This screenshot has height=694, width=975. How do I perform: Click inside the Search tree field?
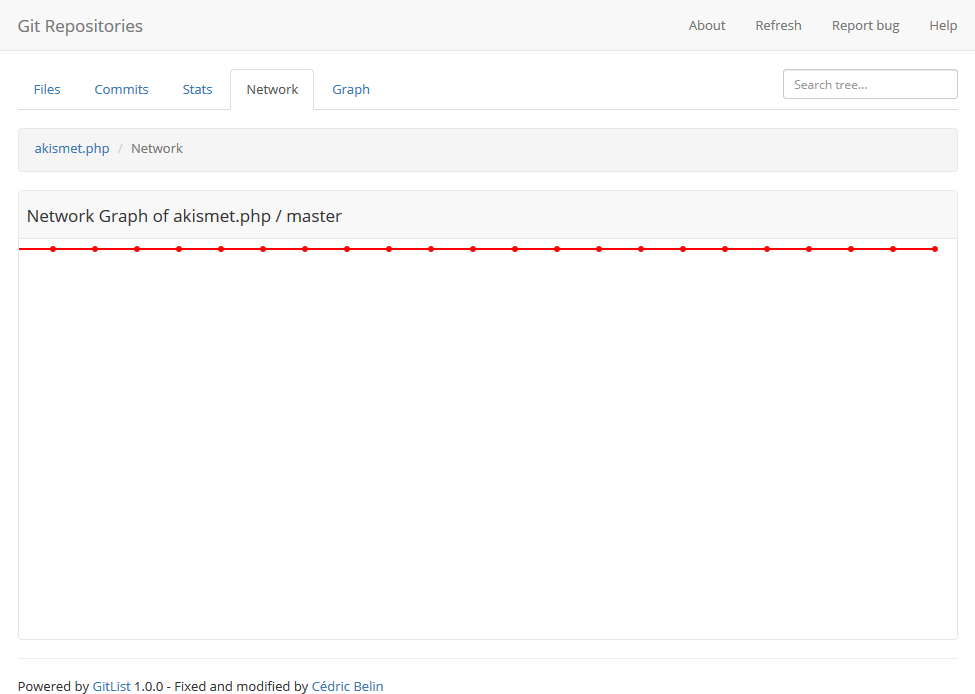pyautogui.click(x=869, y=84)
